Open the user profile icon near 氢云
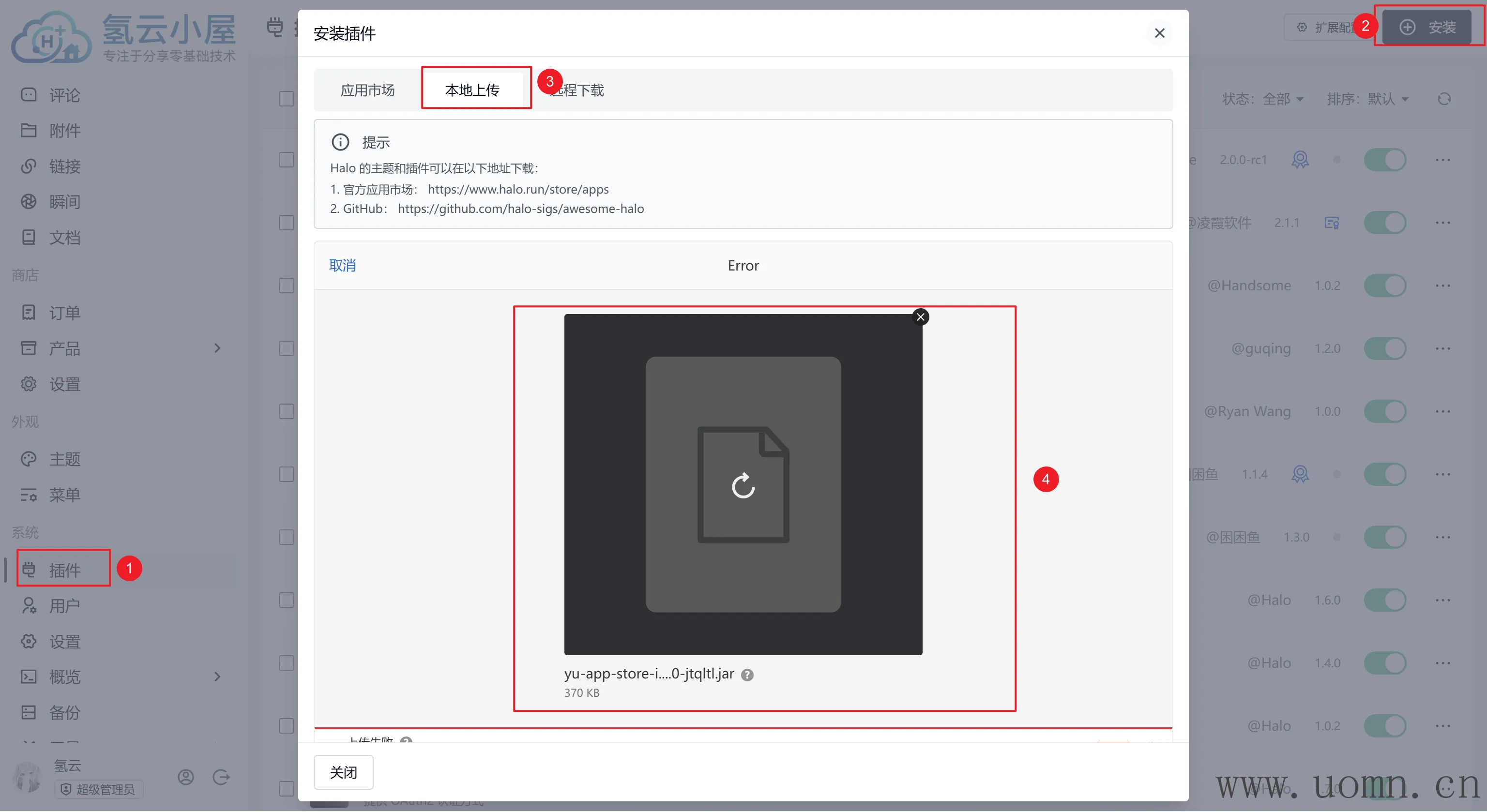Image resolution: width=1487 pixels, height=812 pixels. 186,777
